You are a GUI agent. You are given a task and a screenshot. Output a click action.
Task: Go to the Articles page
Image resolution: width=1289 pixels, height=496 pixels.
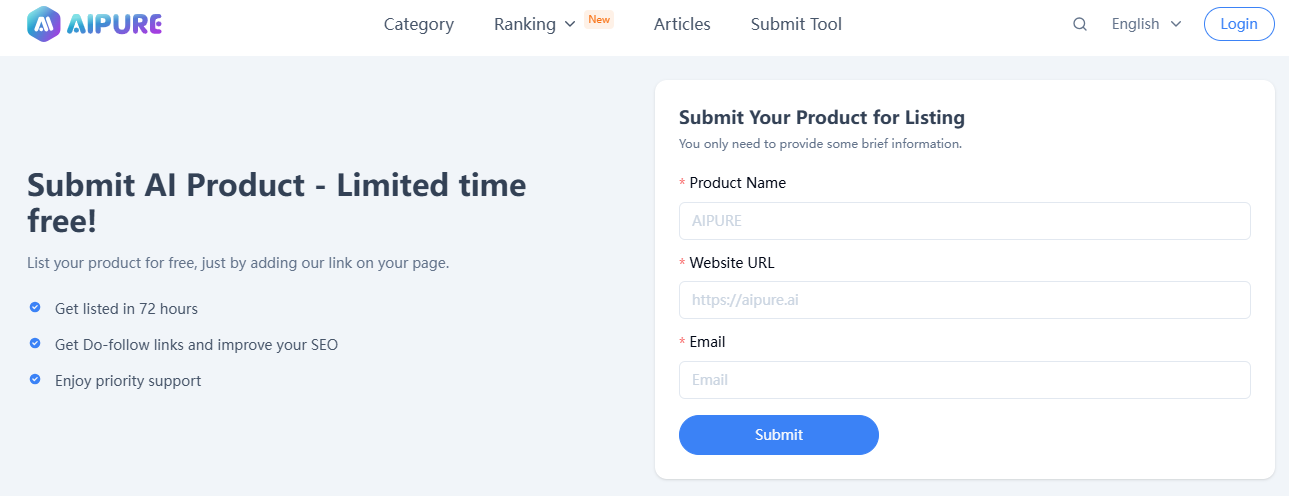[x=682, y=24]
